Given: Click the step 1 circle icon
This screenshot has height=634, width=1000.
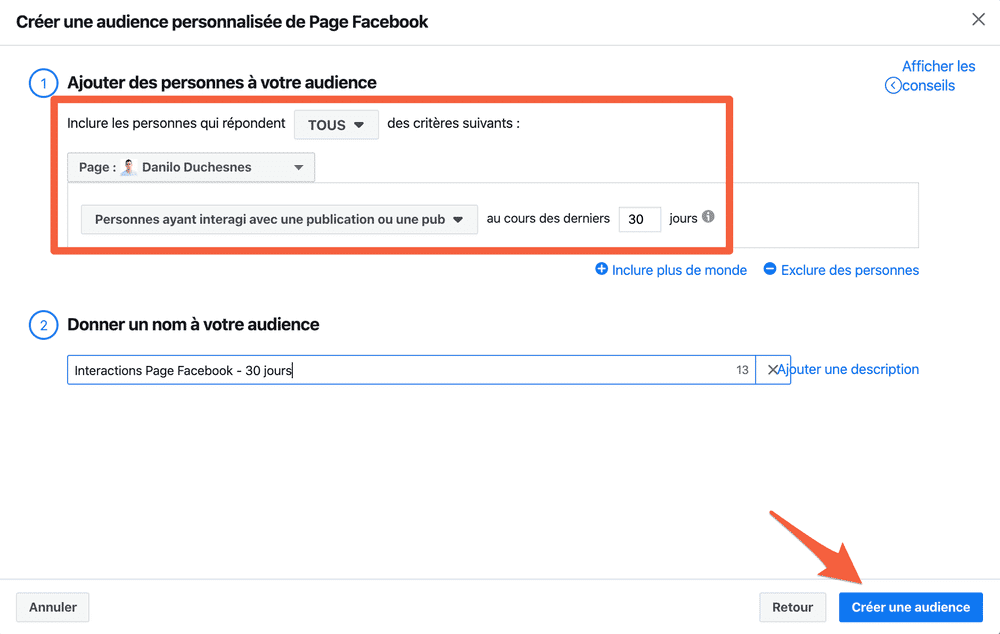Looking at the screenshot, I should (x=43, y=83).
